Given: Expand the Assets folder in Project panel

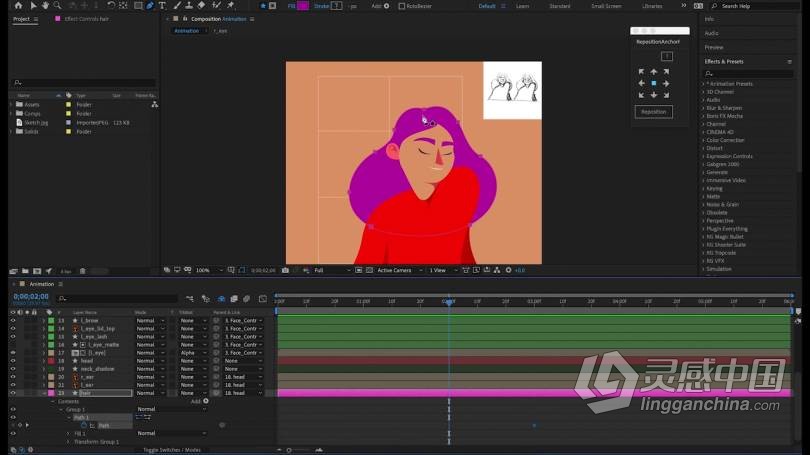Looking at the screenshot, I should 11,104.
